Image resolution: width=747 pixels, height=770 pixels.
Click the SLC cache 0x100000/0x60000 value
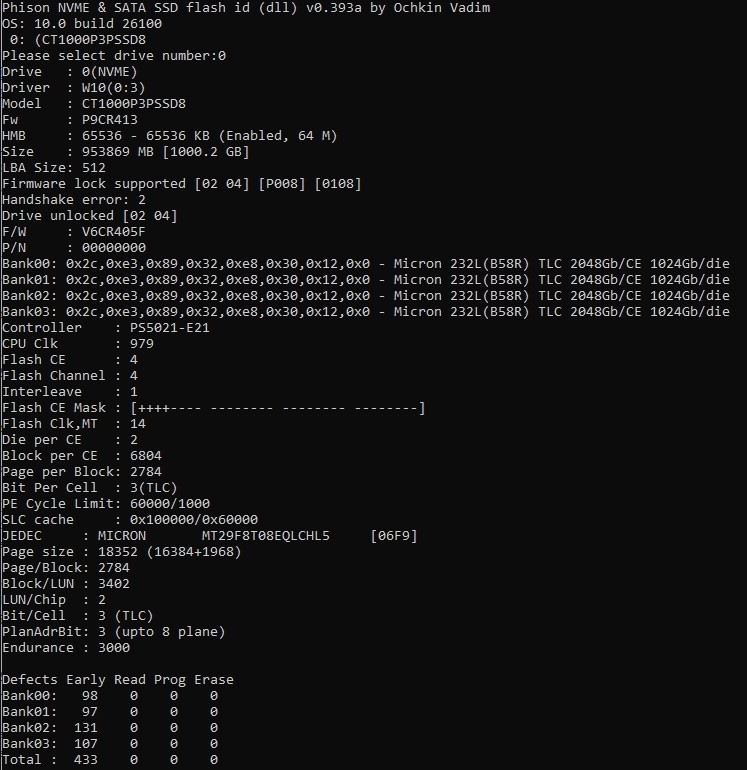pos(194,520)
